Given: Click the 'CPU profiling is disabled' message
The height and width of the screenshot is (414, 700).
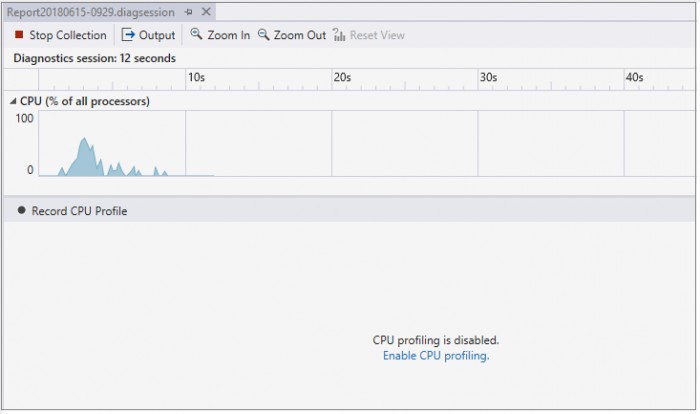Looking at the screenshot, I should click(435, 340).
